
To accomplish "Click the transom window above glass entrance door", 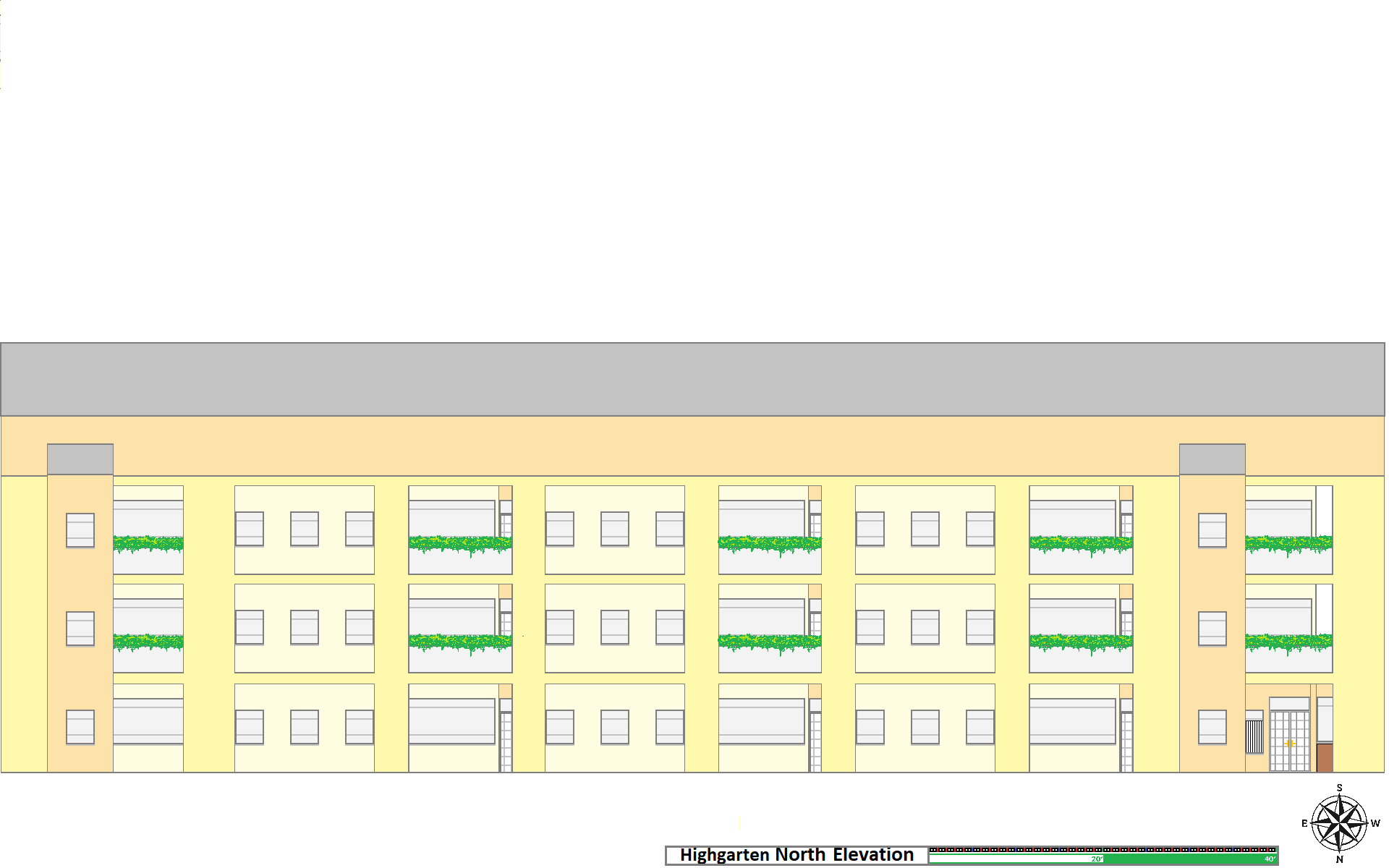I will (x=1289, y=704).
